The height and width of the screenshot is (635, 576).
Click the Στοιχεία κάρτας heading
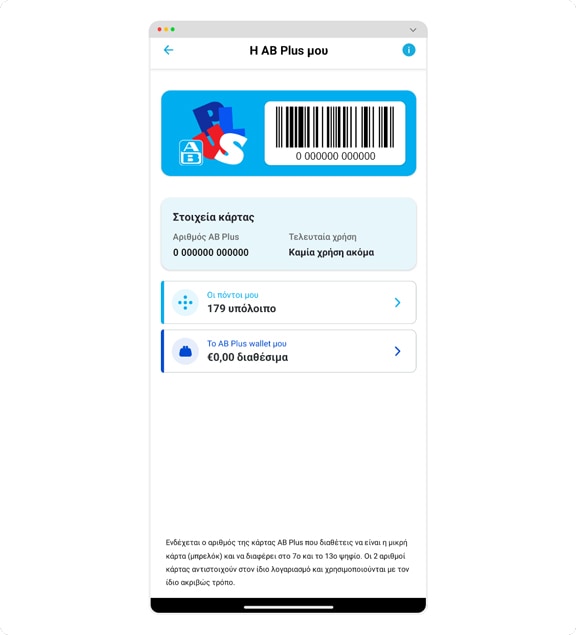coord(213,217)
